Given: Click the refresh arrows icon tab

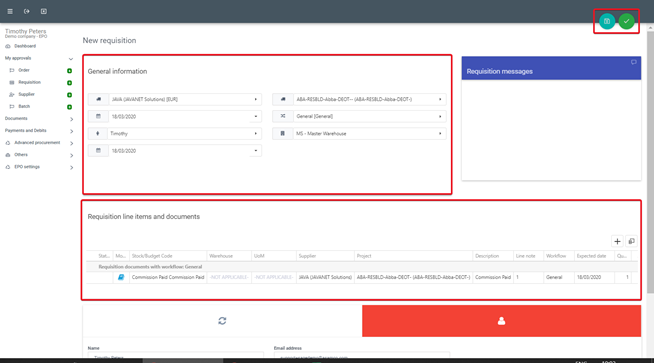Looking at the screenshot, I should [x=222, y=320].
